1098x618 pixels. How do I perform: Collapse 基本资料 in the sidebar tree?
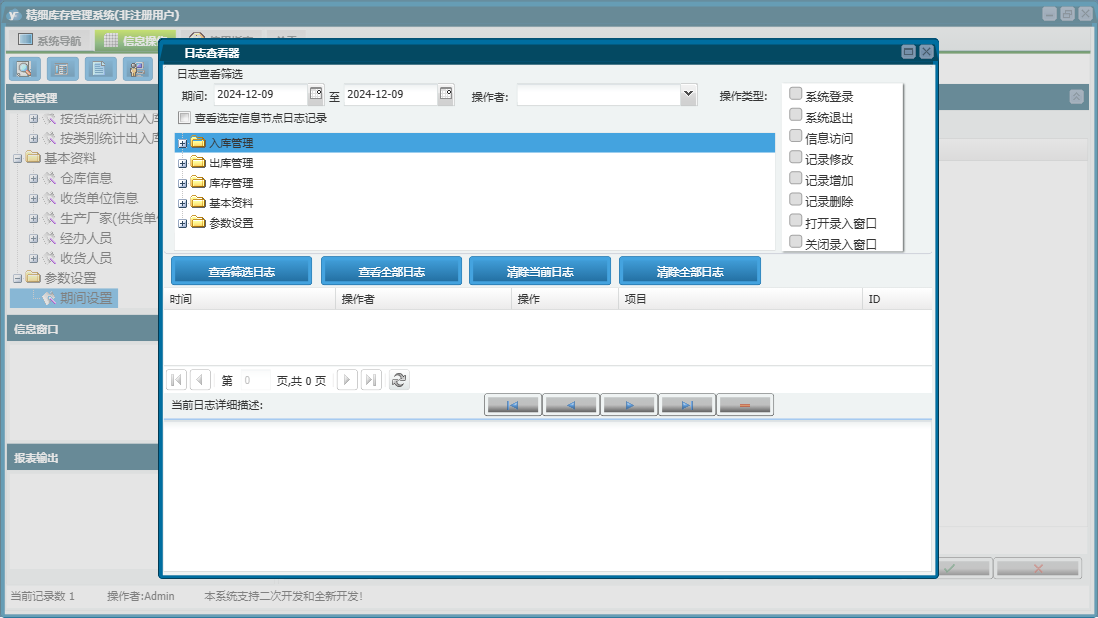pos(18,159)
